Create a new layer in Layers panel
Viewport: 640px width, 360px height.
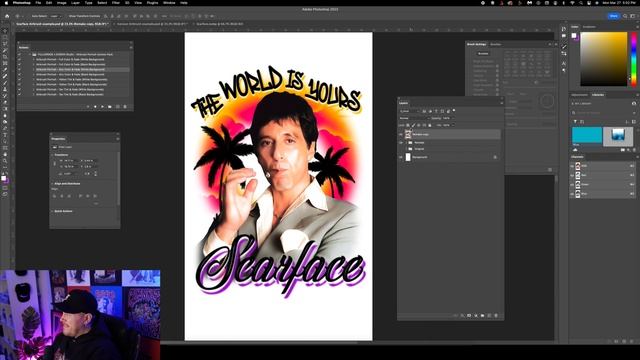489,316
